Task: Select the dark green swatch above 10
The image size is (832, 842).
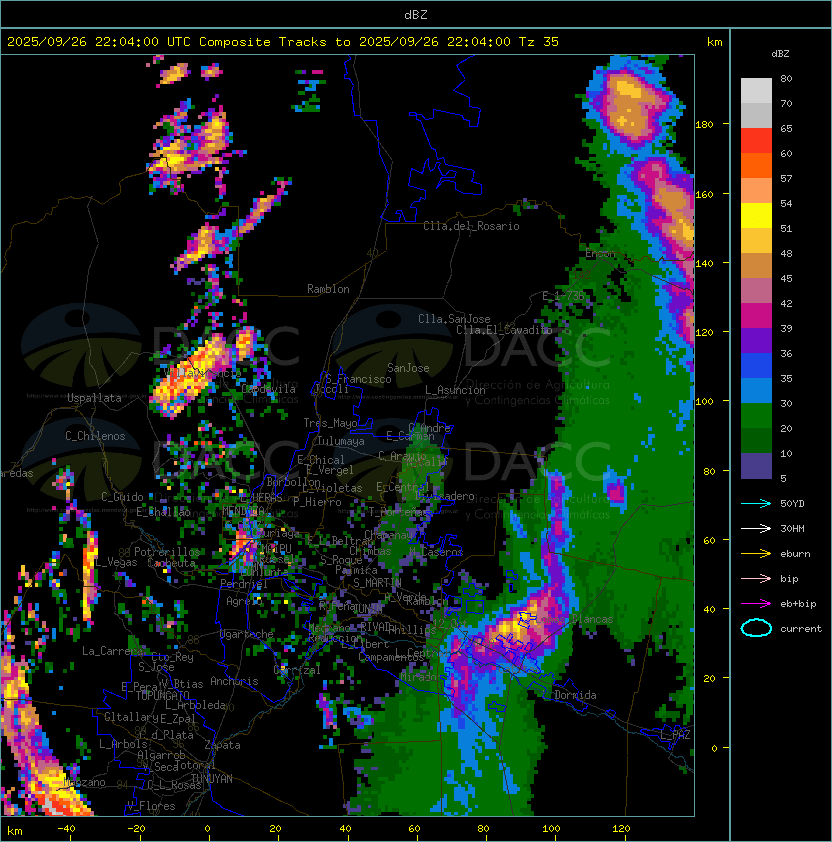Action: tap(756, 440)
